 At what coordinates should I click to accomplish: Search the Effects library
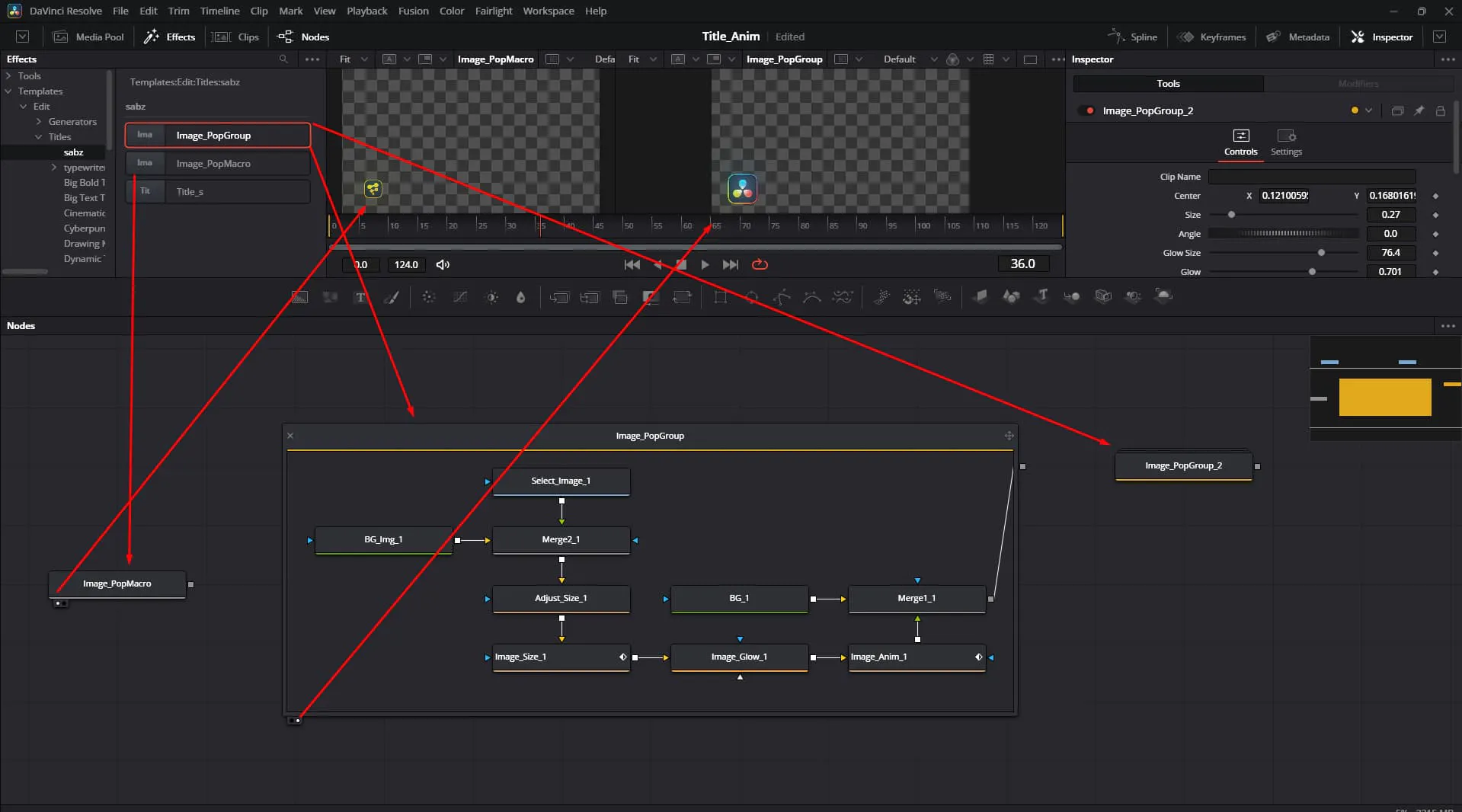point(283,59)
